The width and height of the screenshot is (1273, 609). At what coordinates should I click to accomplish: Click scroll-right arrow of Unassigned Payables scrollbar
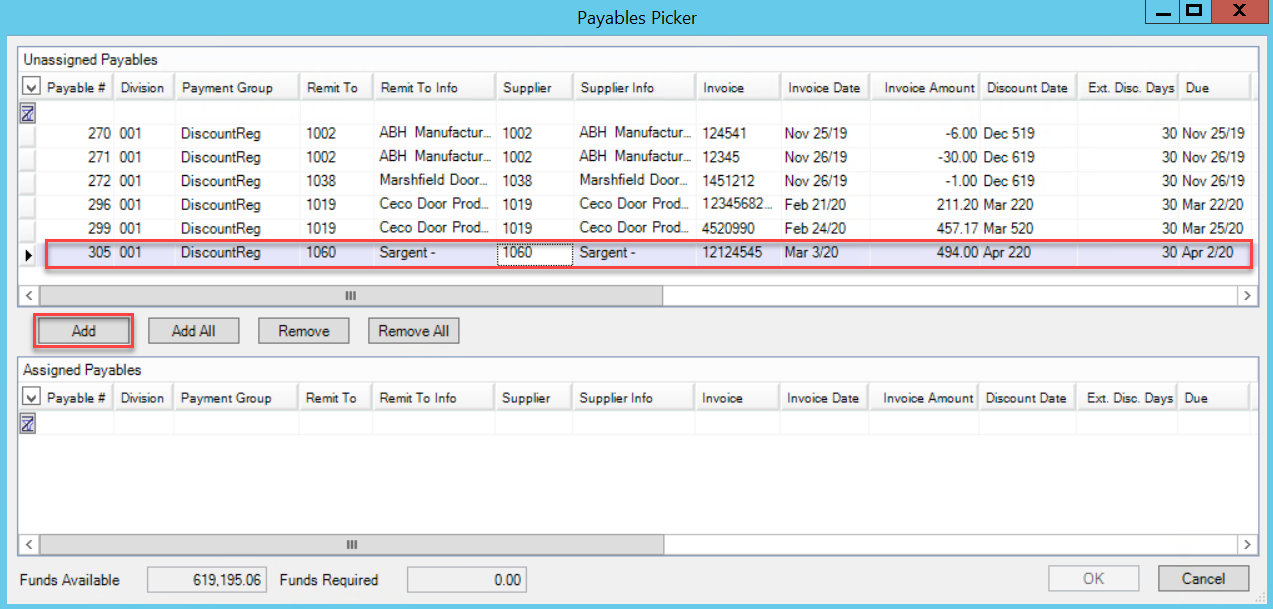1246,295
